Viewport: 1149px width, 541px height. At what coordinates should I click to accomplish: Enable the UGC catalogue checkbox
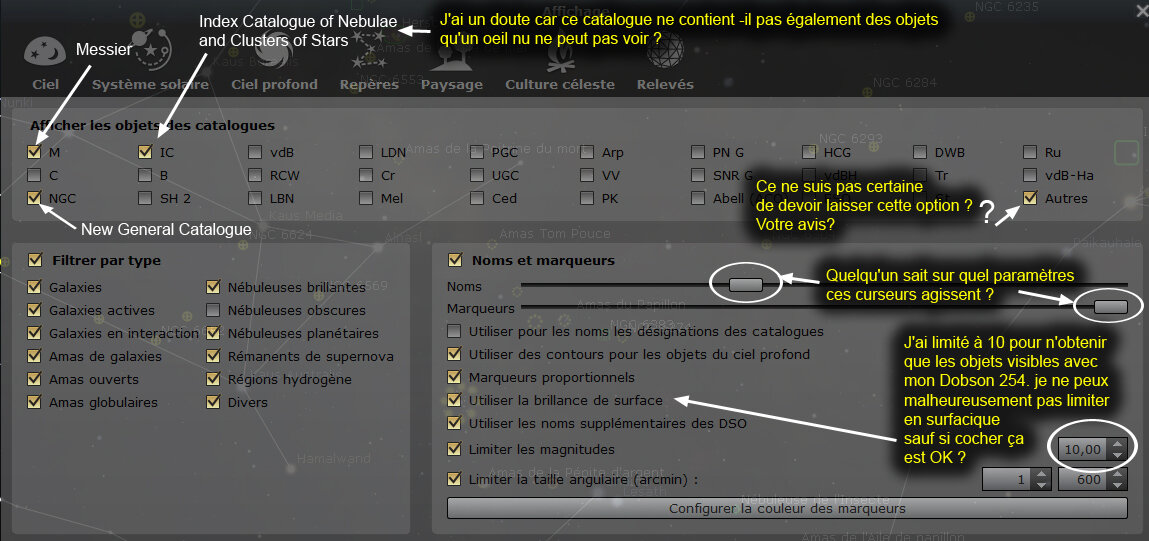pos(477,175)
